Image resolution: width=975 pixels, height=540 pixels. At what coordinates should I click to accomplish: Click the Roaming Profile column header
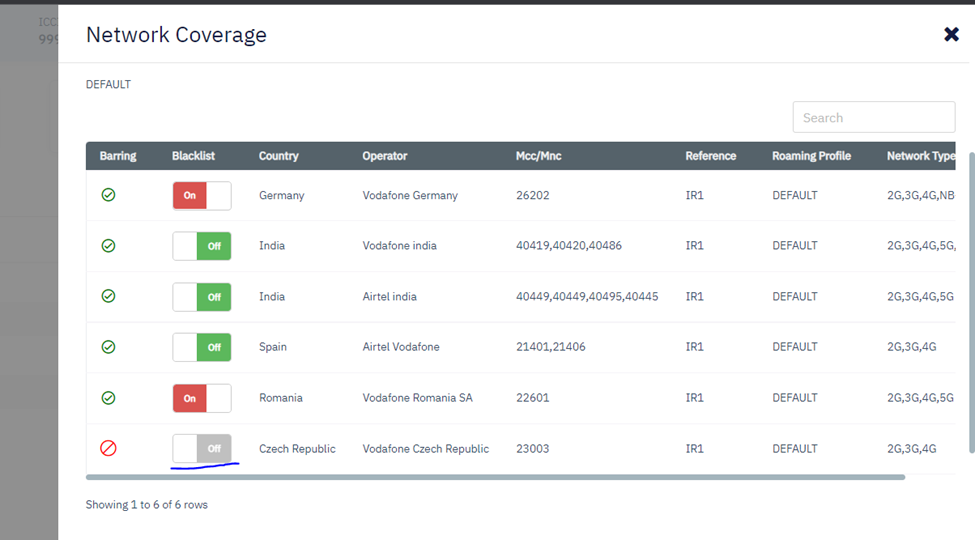tap(811, 156)
